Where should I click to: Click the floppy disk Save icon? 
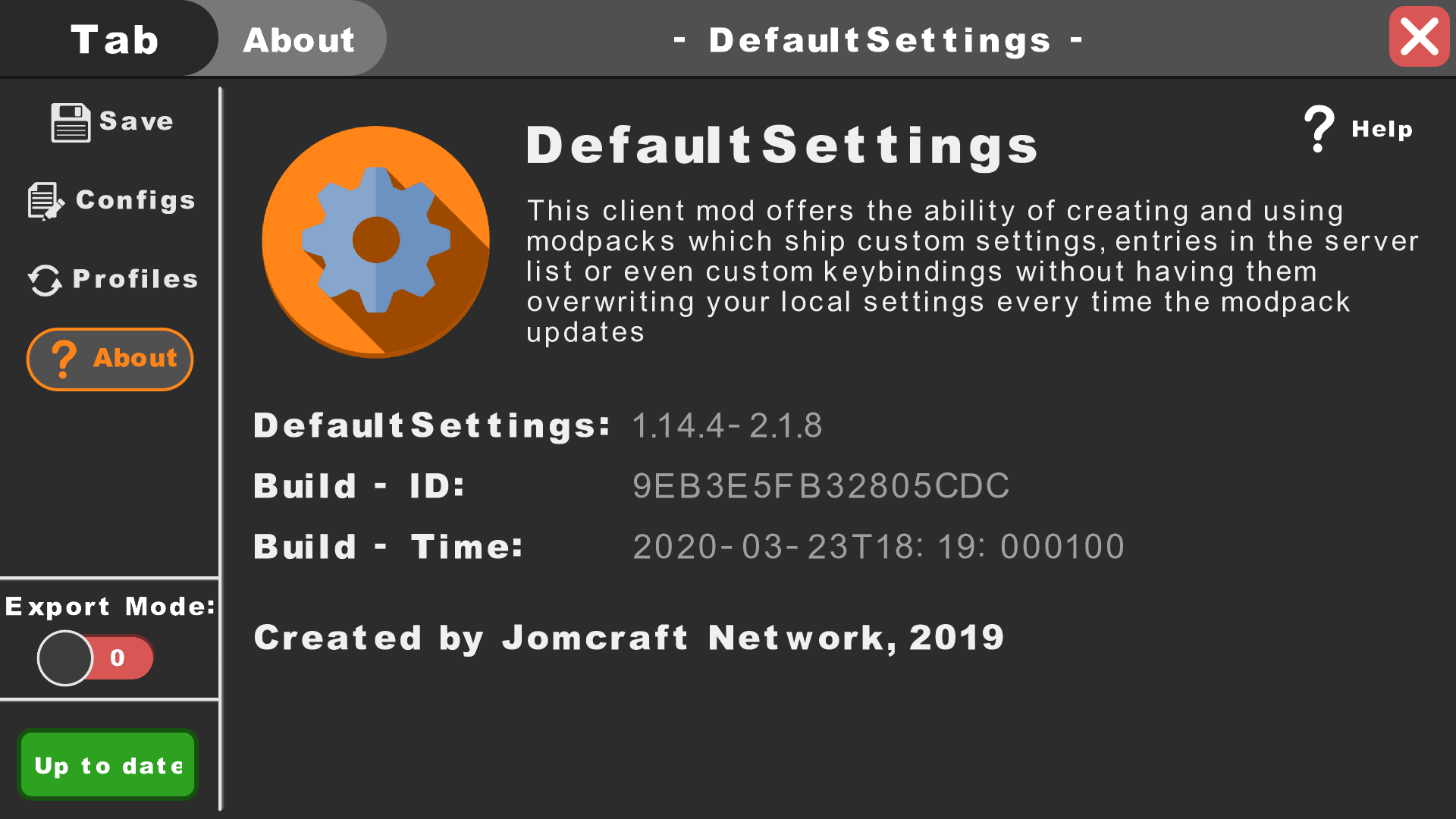tap(71, 123)
